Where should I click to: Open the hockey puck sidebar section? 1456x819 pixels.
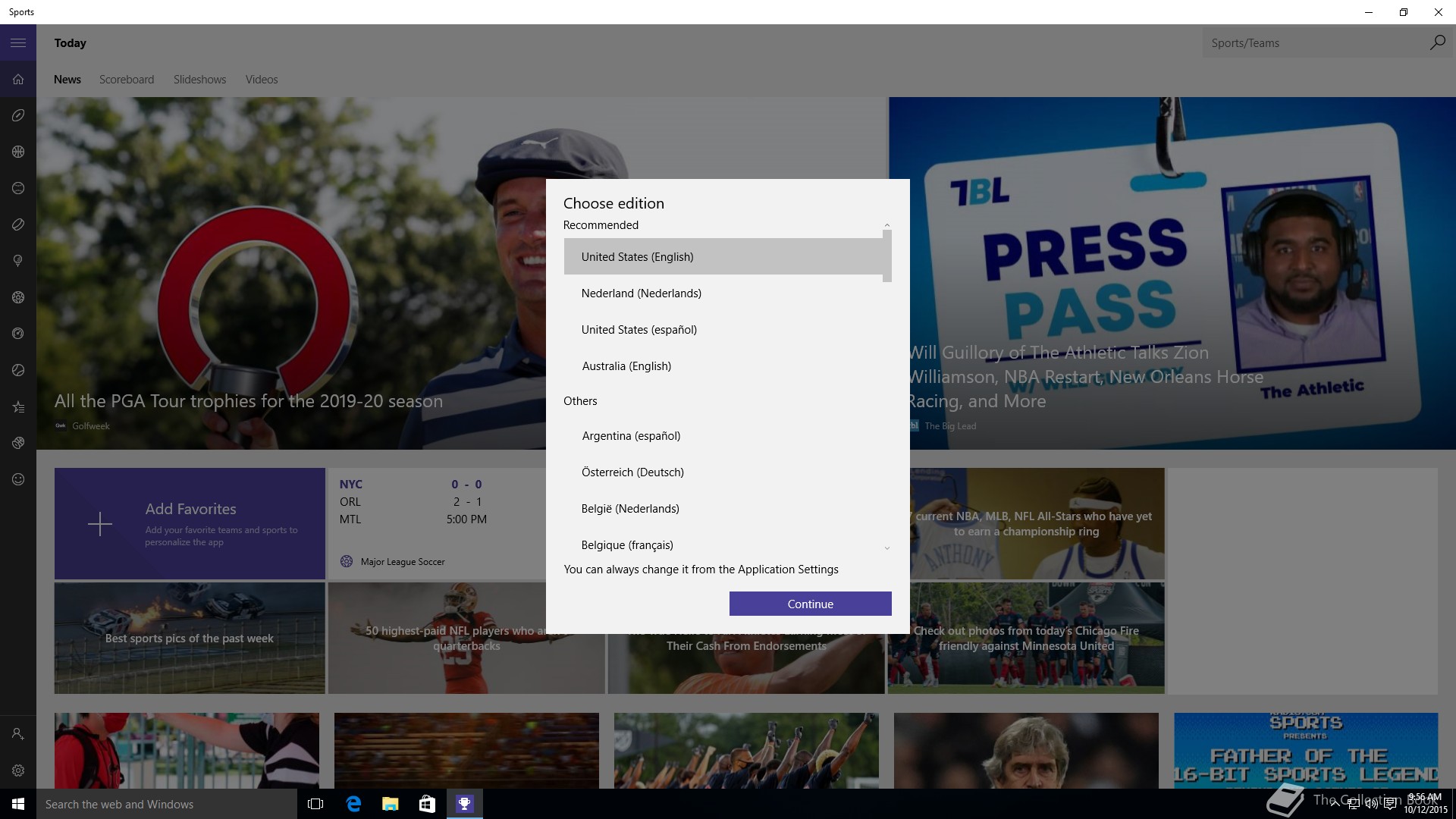[x=18, y=224]
